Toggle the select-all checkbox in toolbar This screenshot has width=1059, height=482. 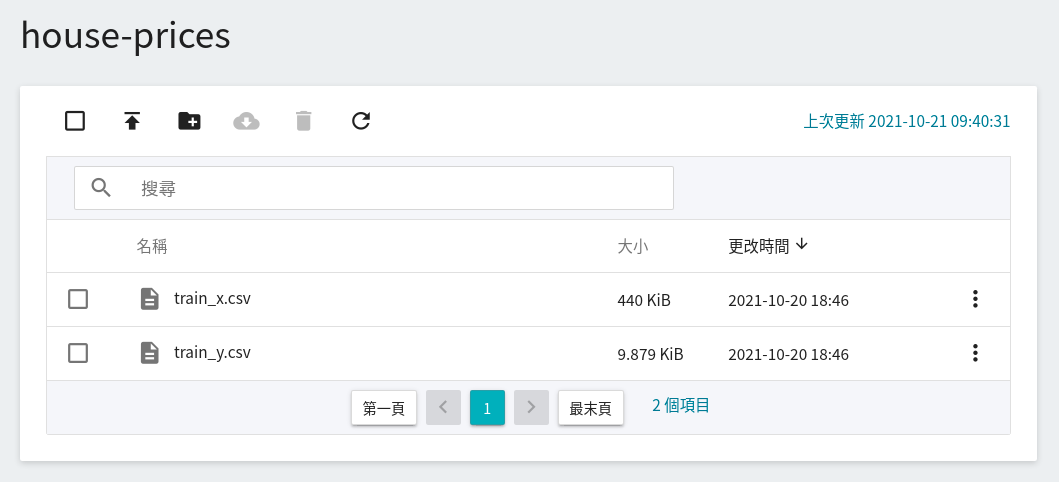75,121
